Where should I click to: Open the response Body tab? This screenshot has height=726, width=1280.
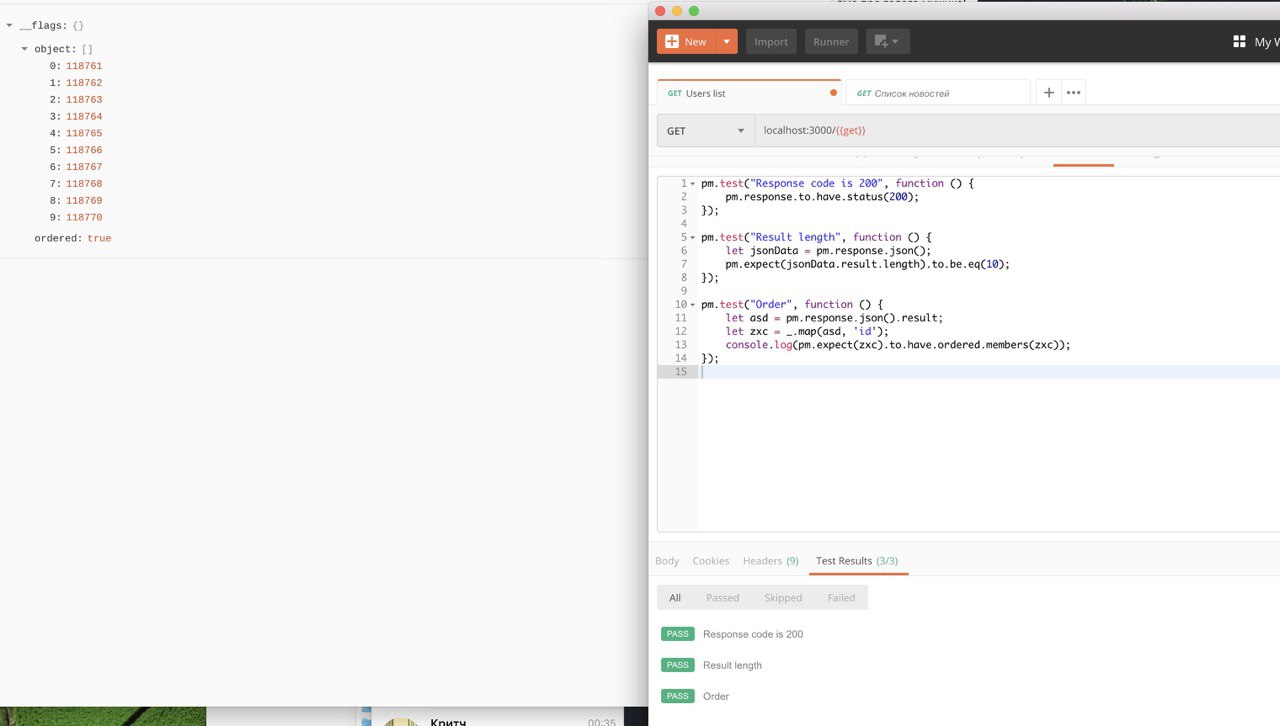[x=667, y=561]
